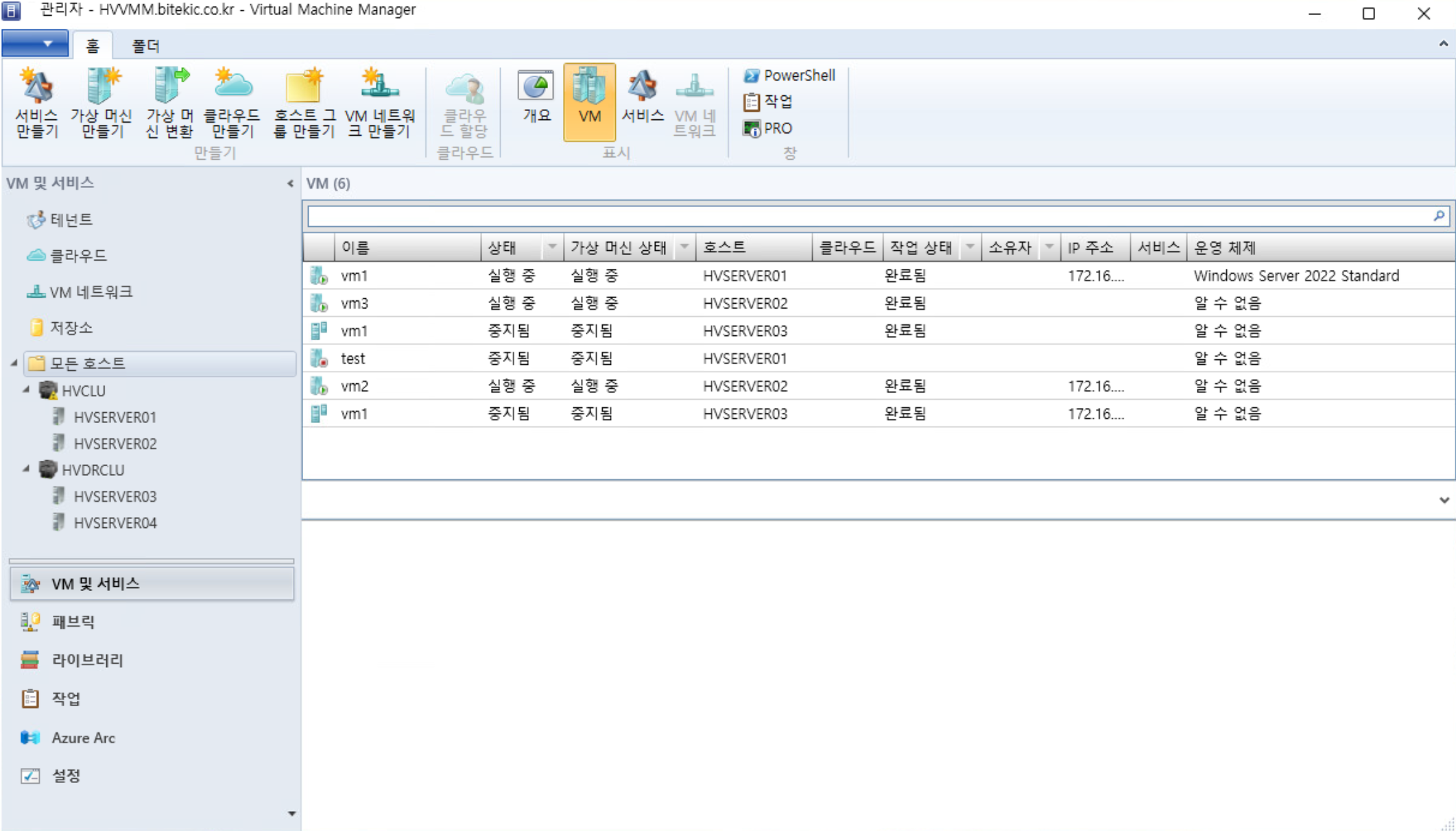Open the 작업 상태 column filter dropdown

970,248
